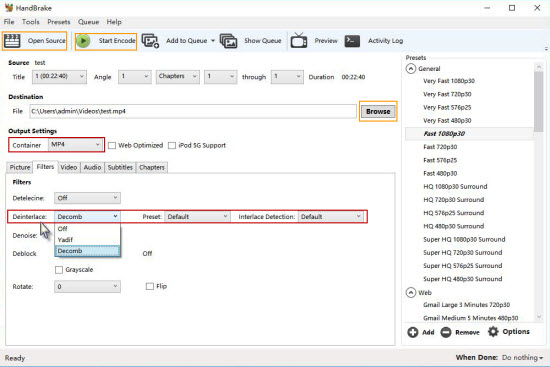
Task: Enable the Grayscale checkbox
Action: (59, 270)
